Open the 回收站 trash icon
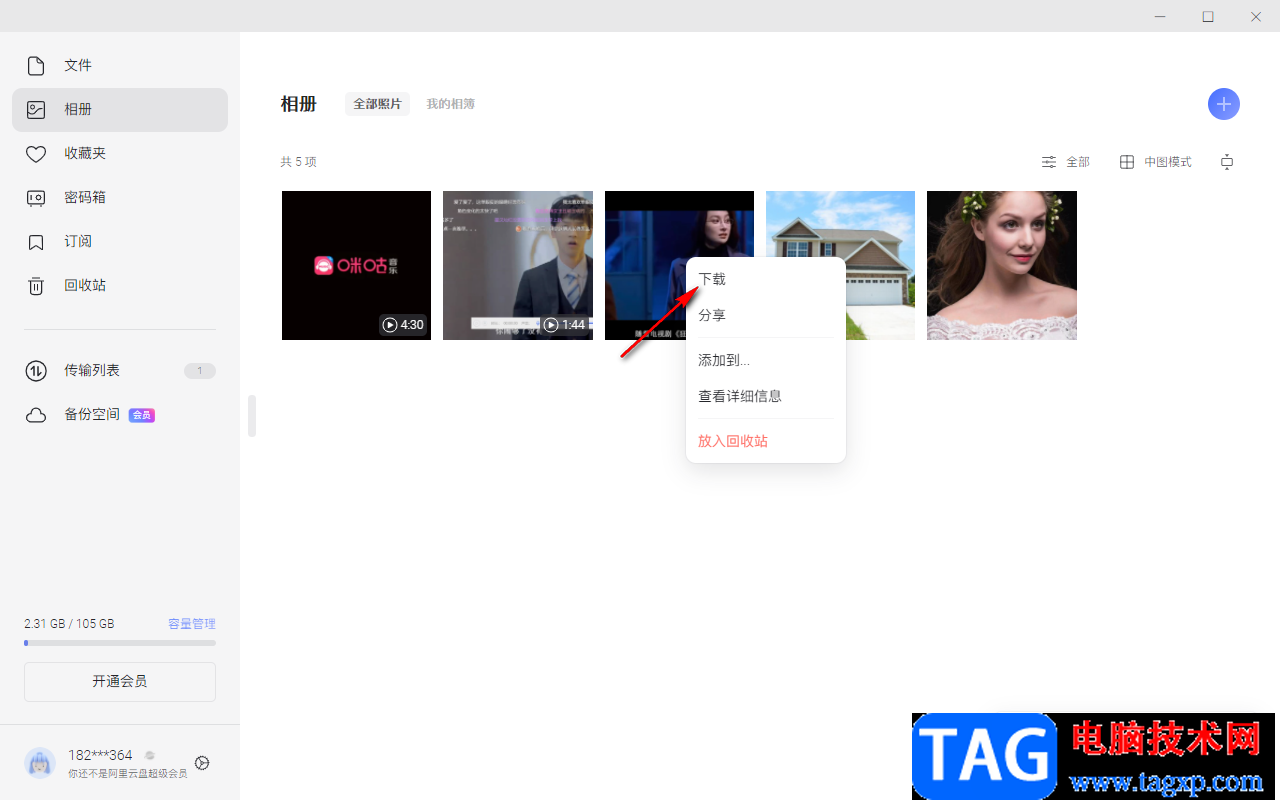 pos(36,286)
